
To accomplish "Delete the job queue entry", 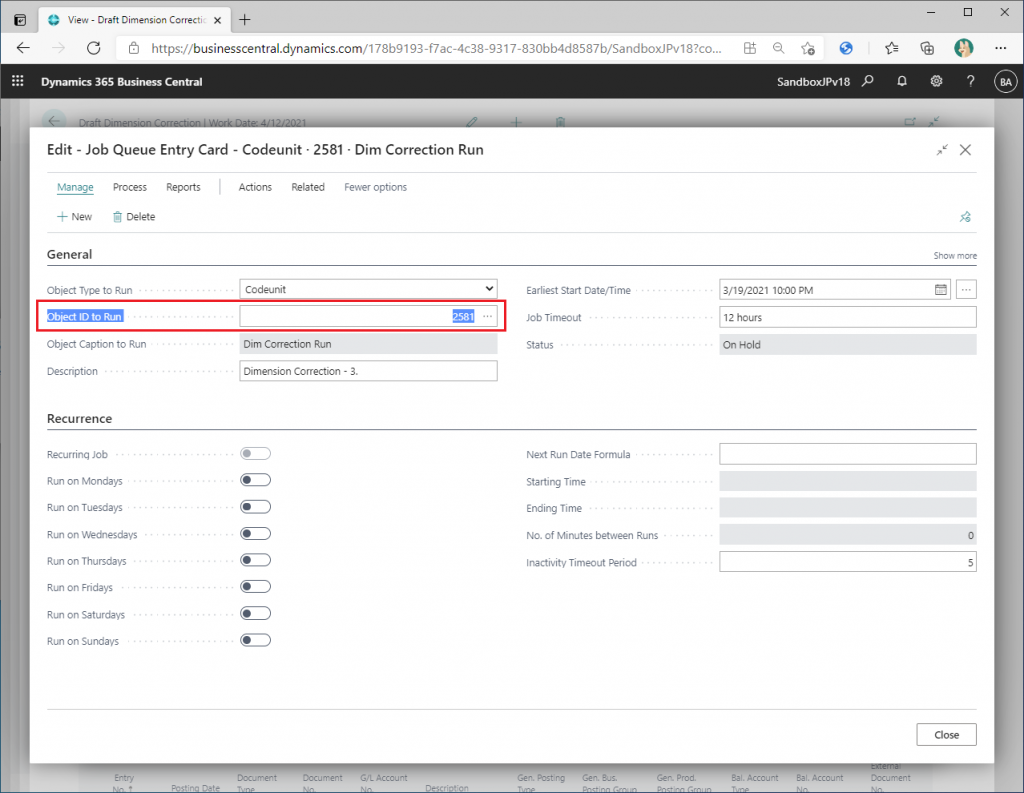I will pyautogui.click(x=134, y=216).
